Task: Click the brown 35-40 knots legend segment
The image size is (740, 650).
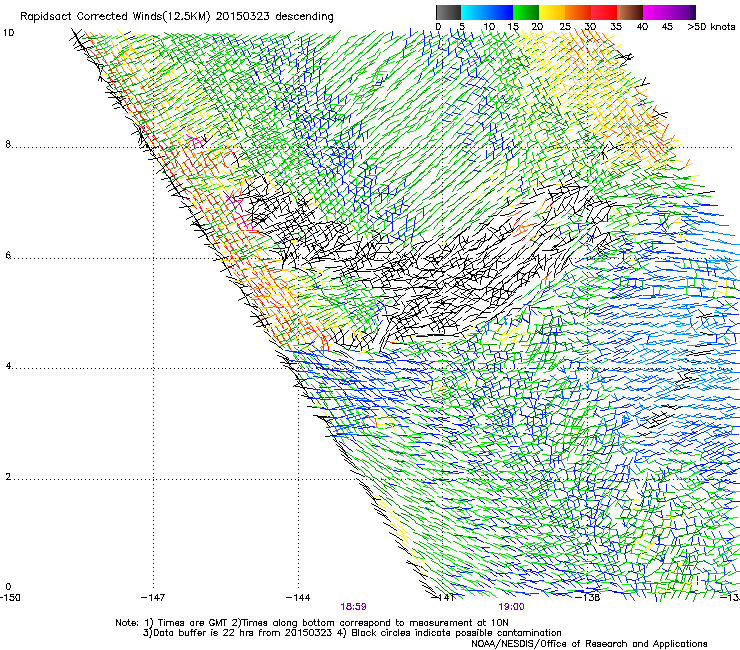Action: 630,12
